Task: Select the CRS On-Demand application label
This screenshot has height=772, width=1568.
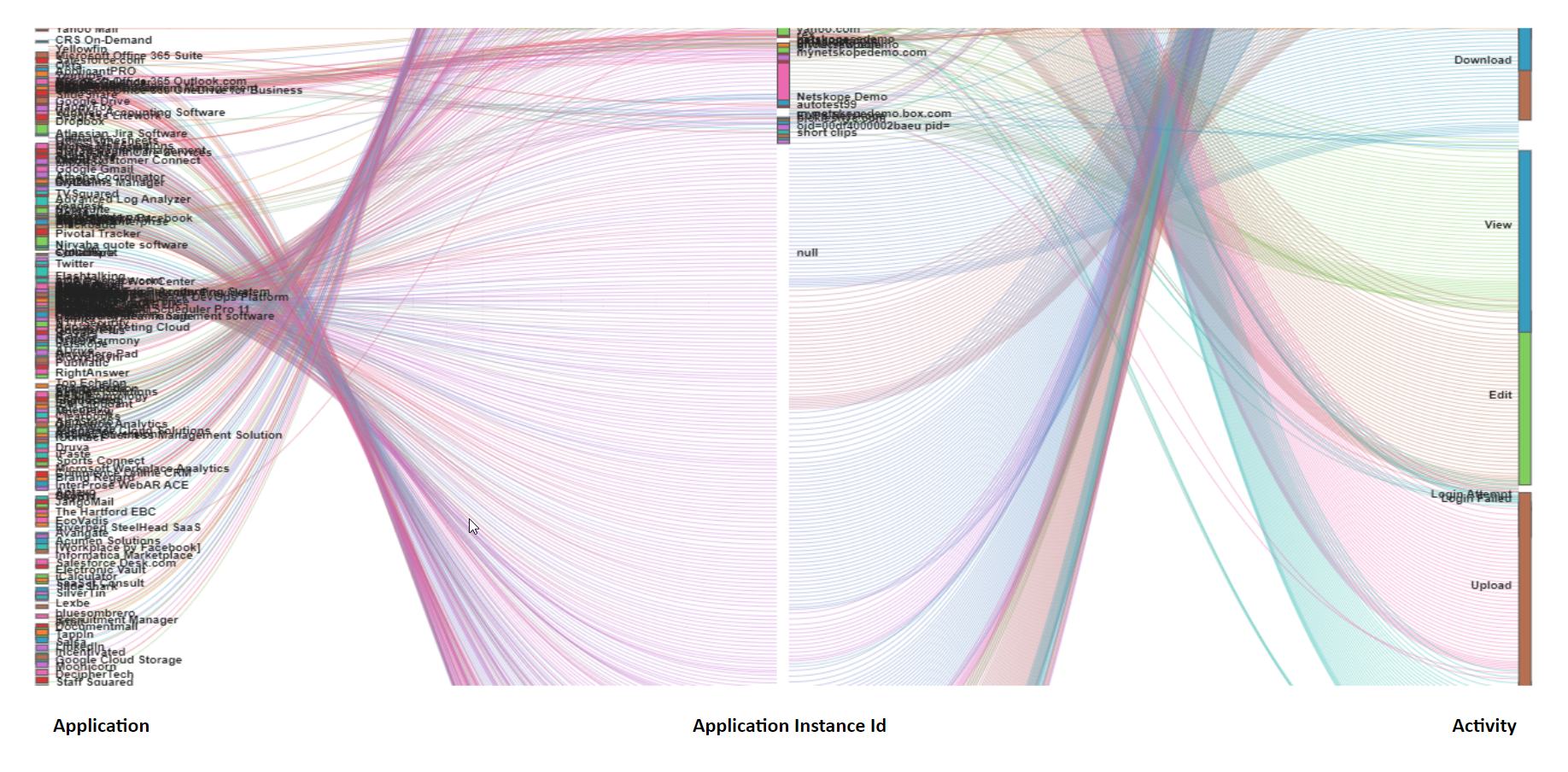Action: click(103, 40)
